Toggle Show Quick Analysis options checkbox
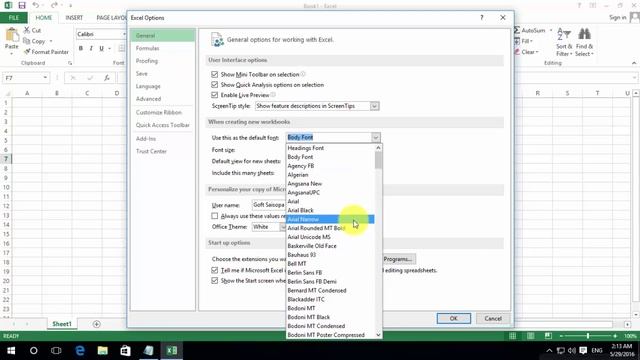 tap(215, 84)
